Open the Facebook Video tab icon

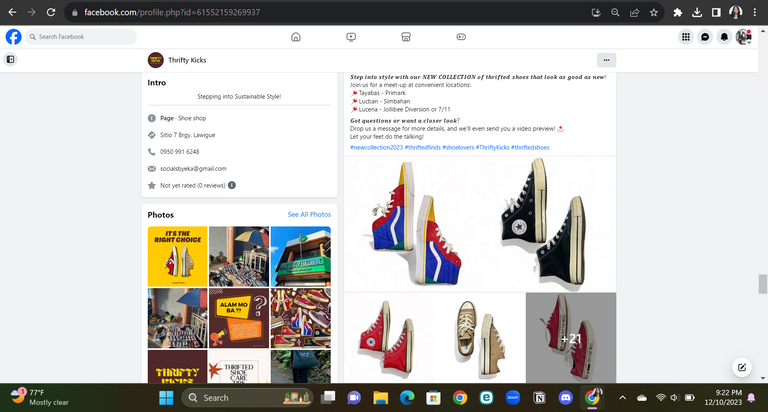click(351, 37)
